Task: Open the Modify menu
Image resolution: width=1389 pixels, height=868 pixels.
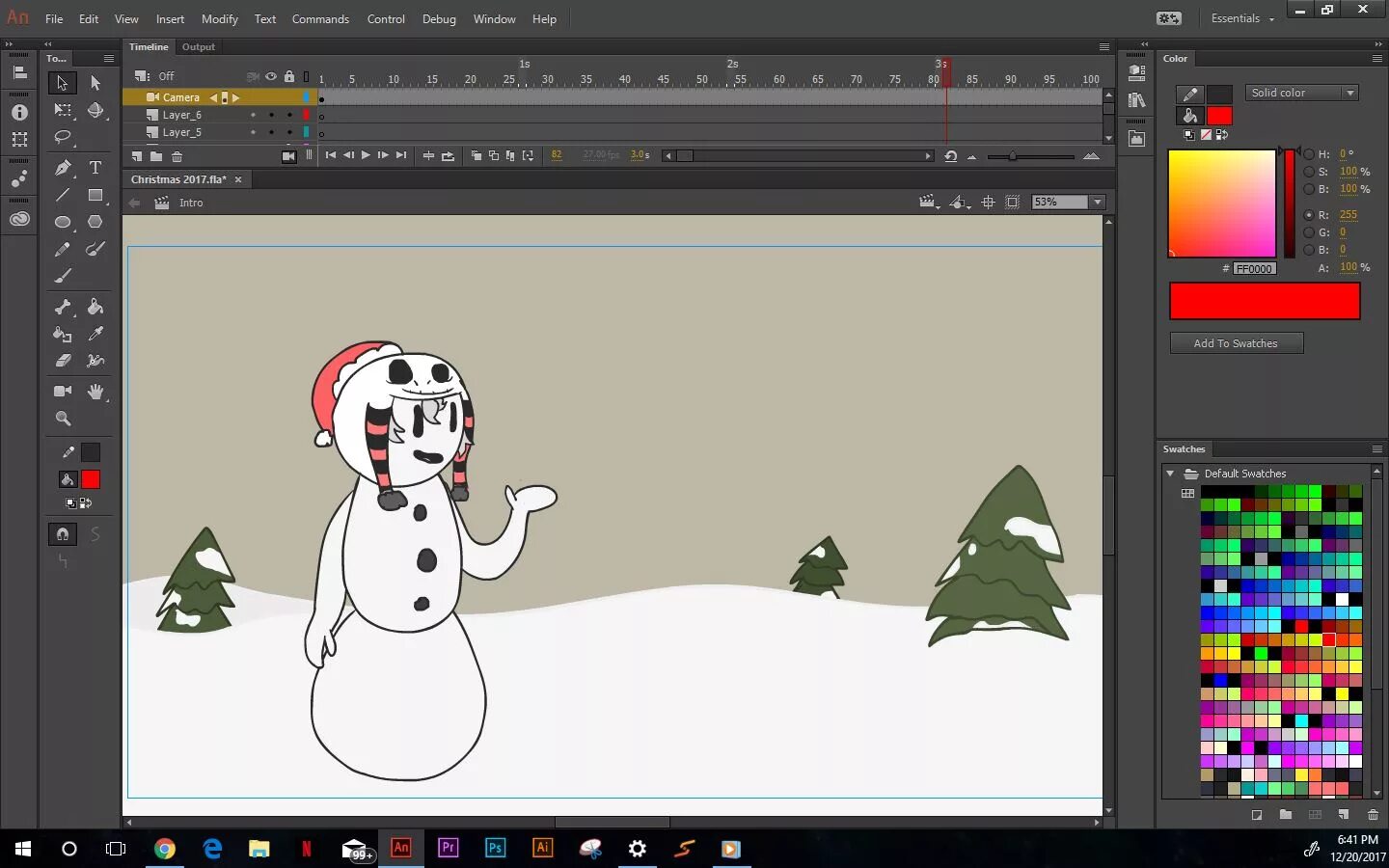Action: (220, 18)
